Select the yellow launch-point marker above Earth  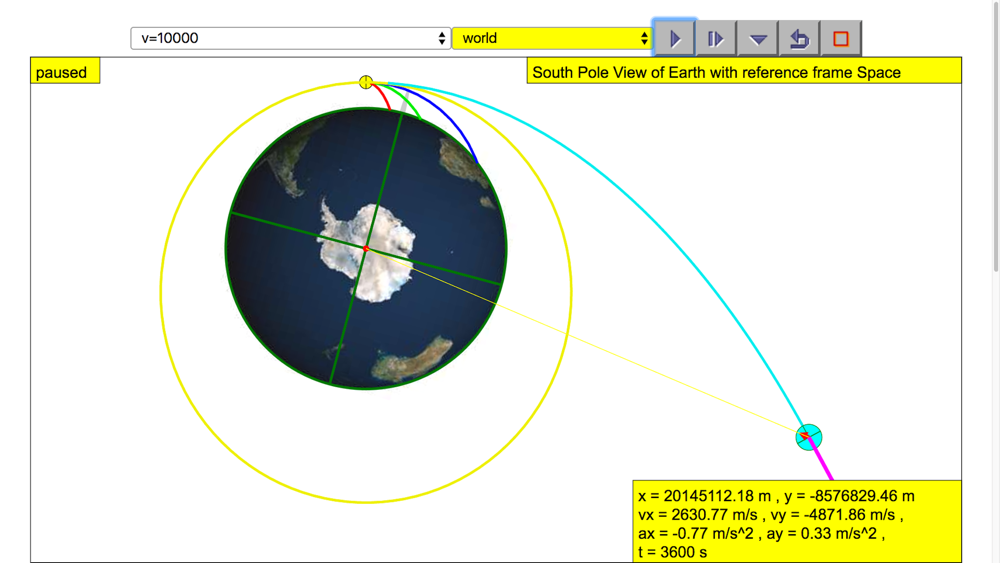365,82
